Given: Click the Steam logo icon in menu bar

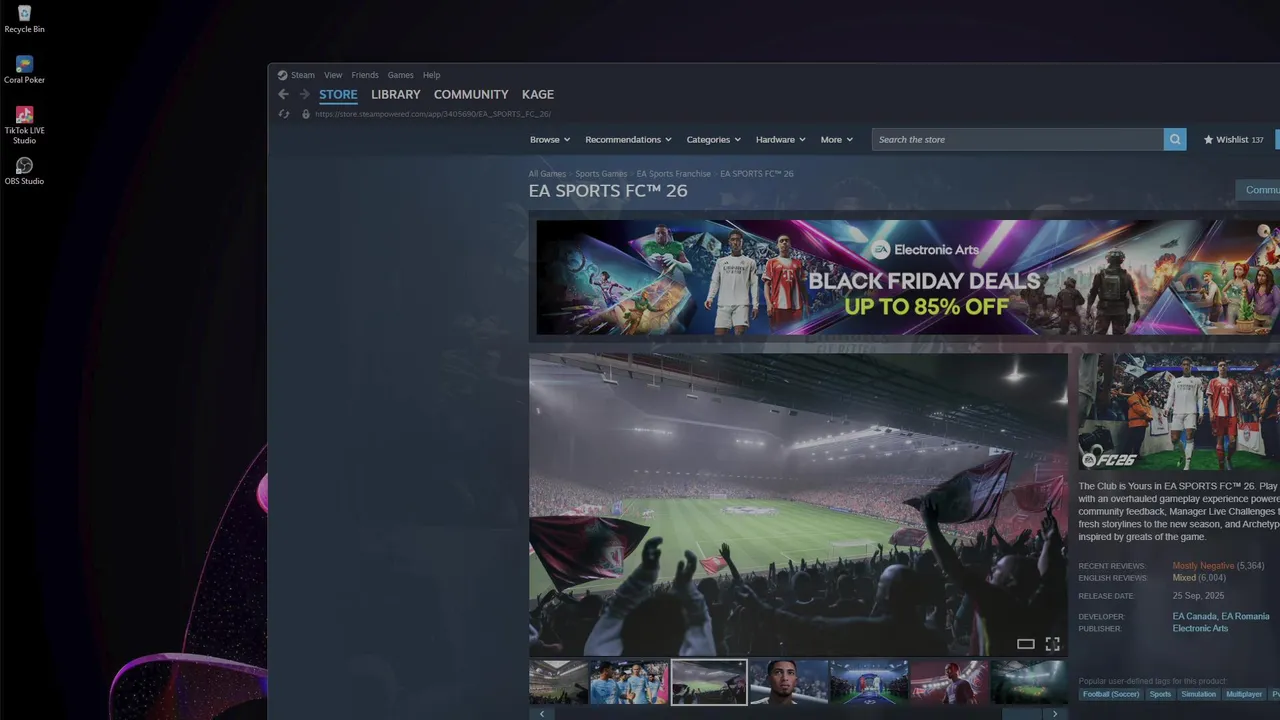Looking at the screenshot, I should (282, 75).
